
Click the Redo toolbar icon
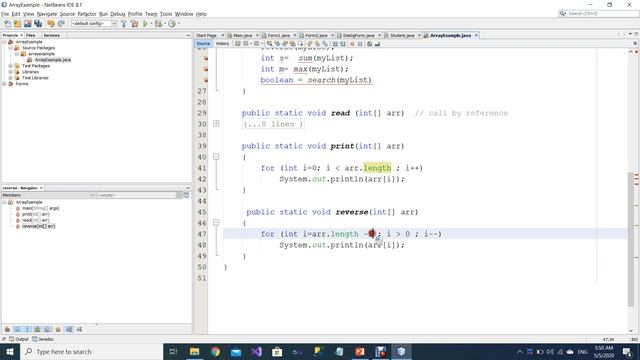tap(61, 24)
